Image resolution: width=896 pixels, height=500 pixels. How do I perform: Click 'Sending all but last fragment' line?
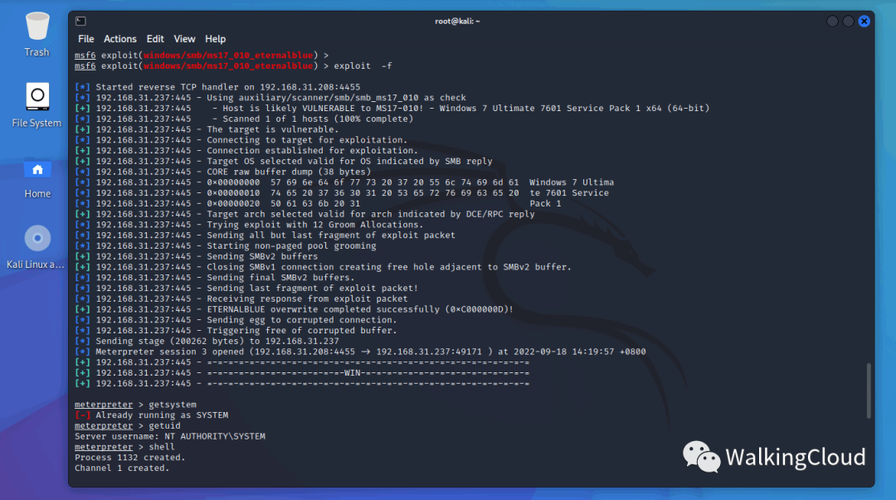point(265,235)
